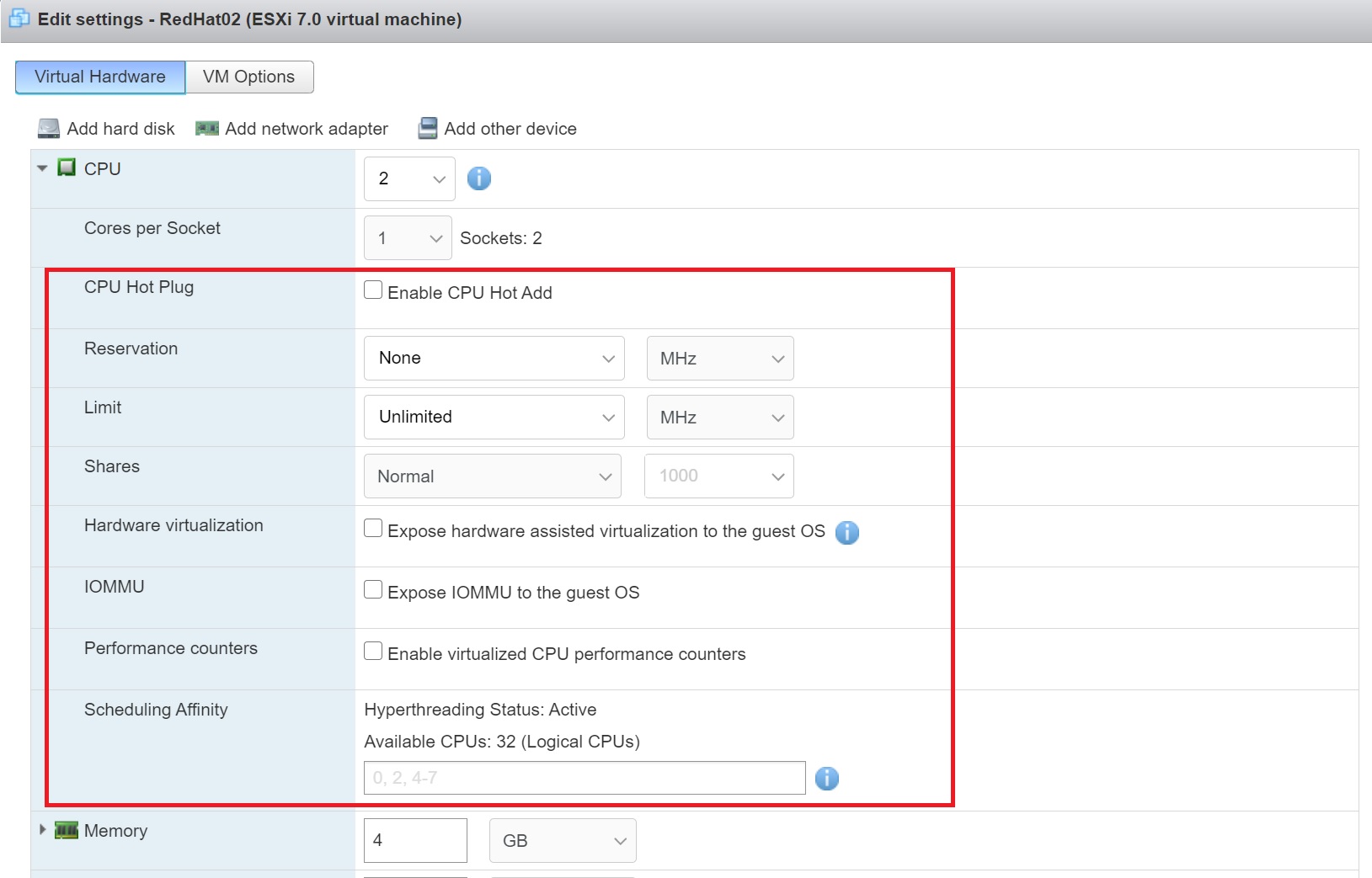1372x878 pixels.
Task: Toggle Expose IOMMU to the guest OS
Action: coord(373,590)
